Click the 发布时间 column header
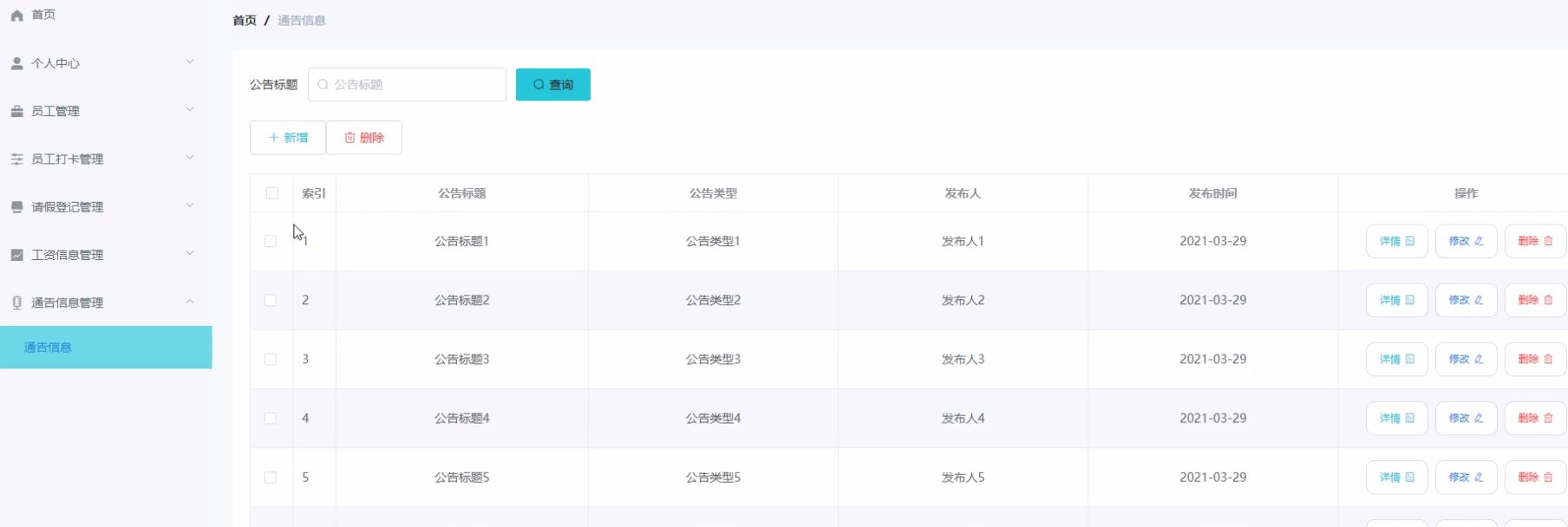 click(x=1212, y=193)
